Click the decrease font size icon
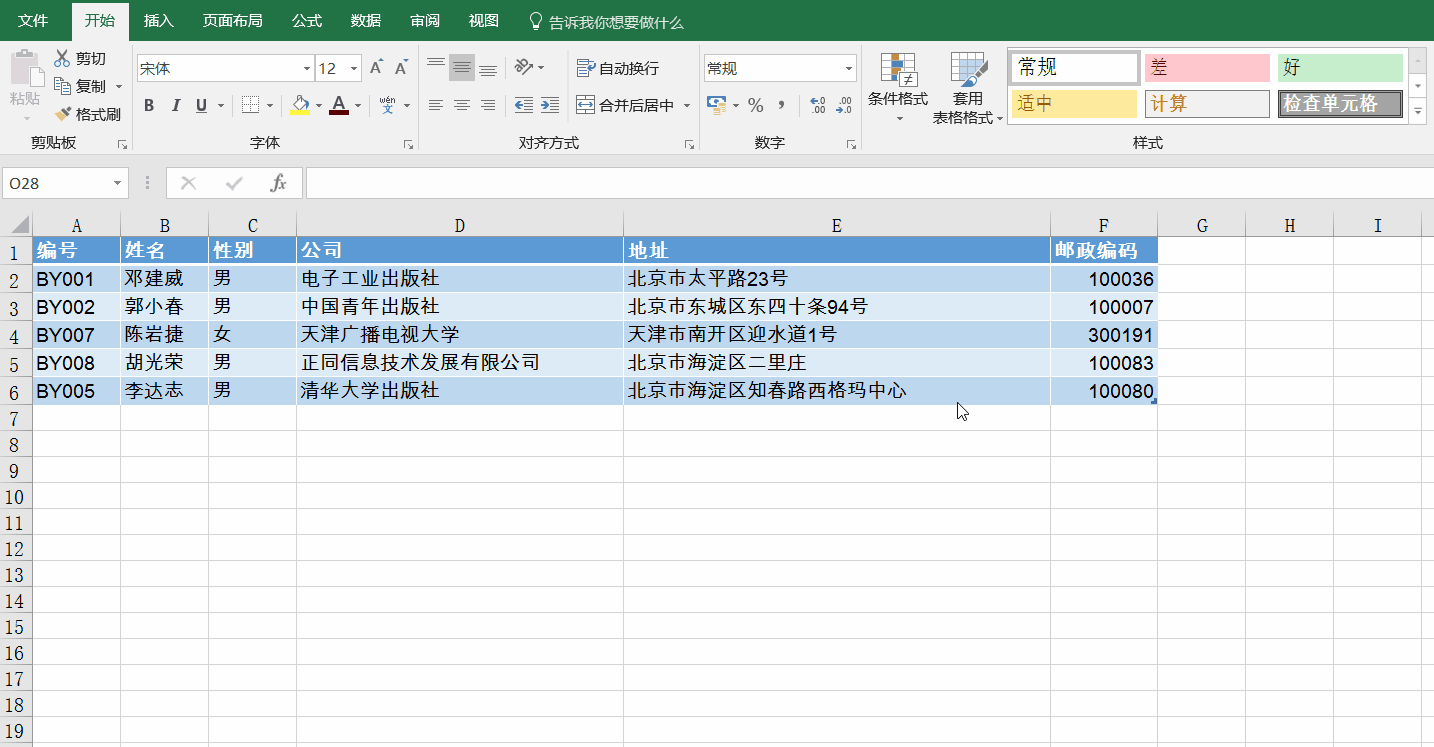Image resolution: width=1434 pixels, height=747 pixels. [x=401, y=68]
